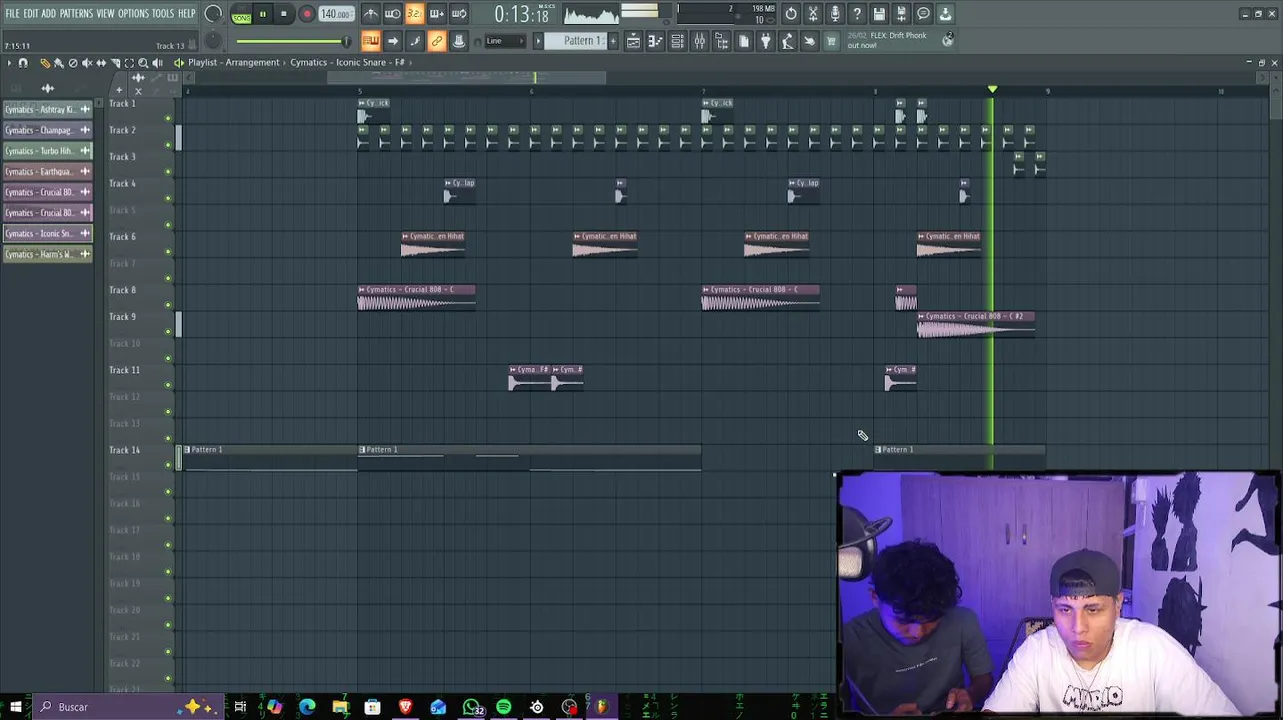Open Cymatics - Iconic Snare breadcrumb
The image size is (1283, 720).
click(347, 62)
